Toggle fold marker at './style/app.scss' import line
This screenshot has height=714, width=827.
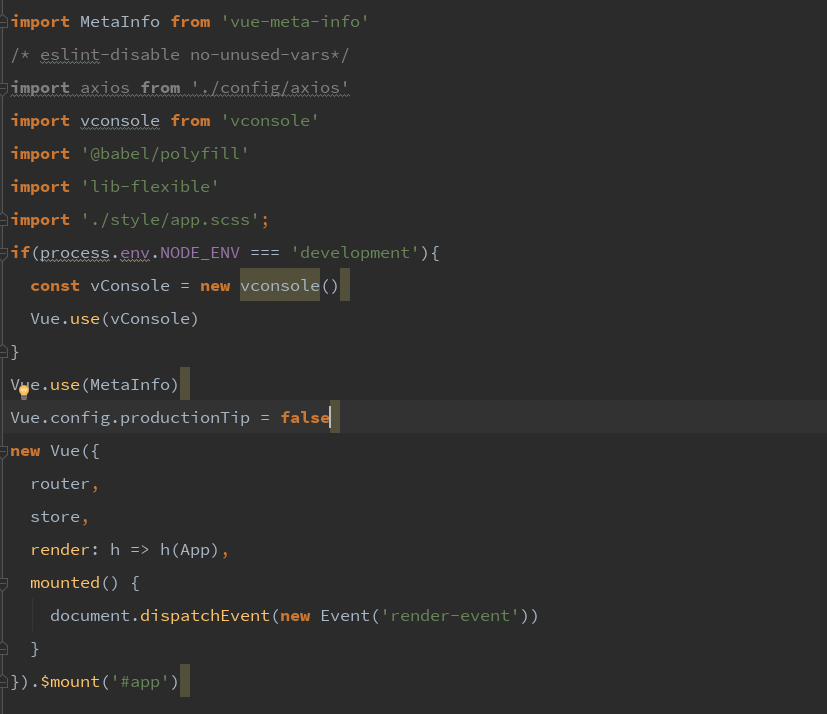click(x=3, y=220)
